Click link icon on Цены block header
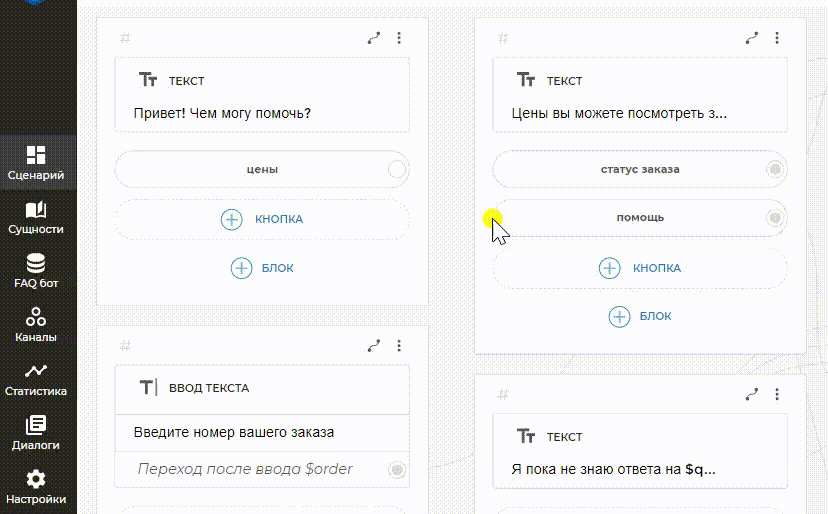Viewport: 828px width, 514px height. click(752, 38)
